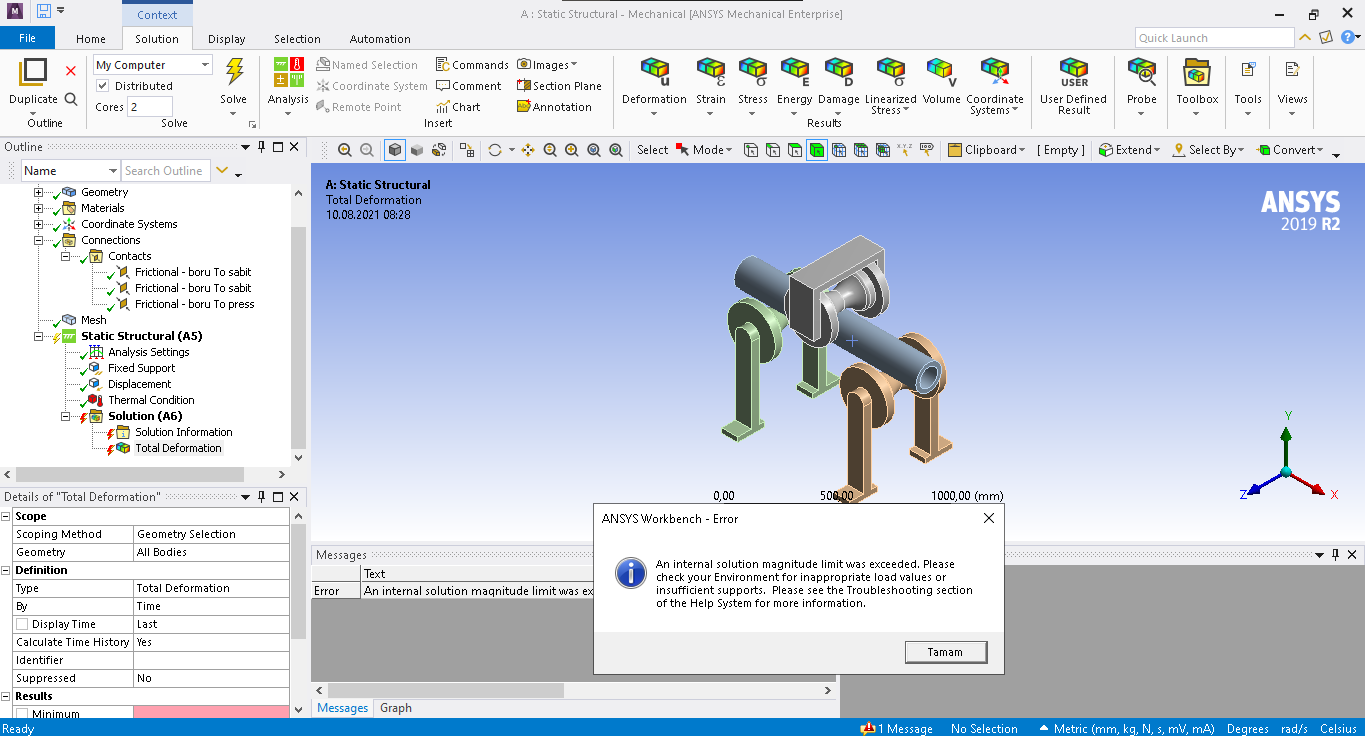Click the Cores input field
Viewport: 1365px width, 736px height.
point(150,107)
